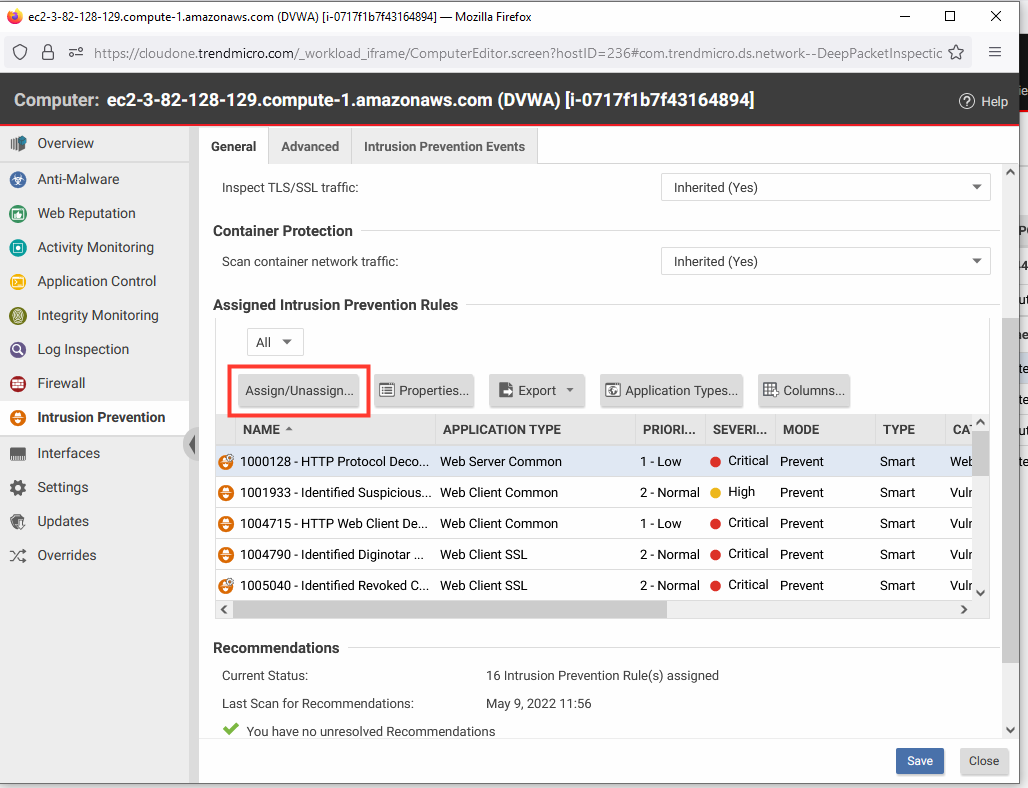The image size is (1028, 788).
Task: Click the Close button at bottom
Action: coord(984,760)
